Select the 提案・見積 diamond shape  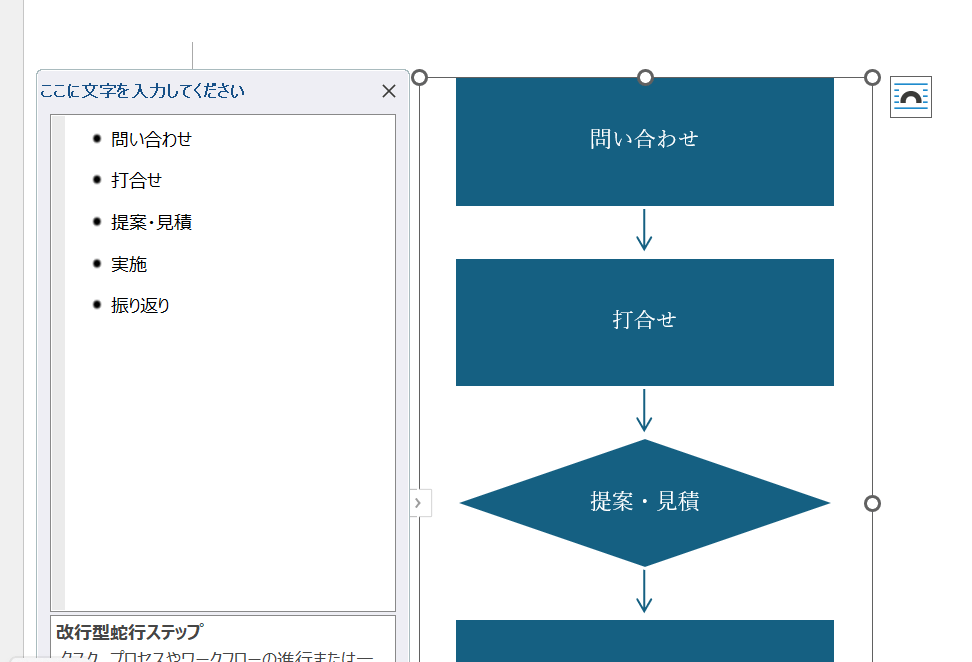(645, 500)
